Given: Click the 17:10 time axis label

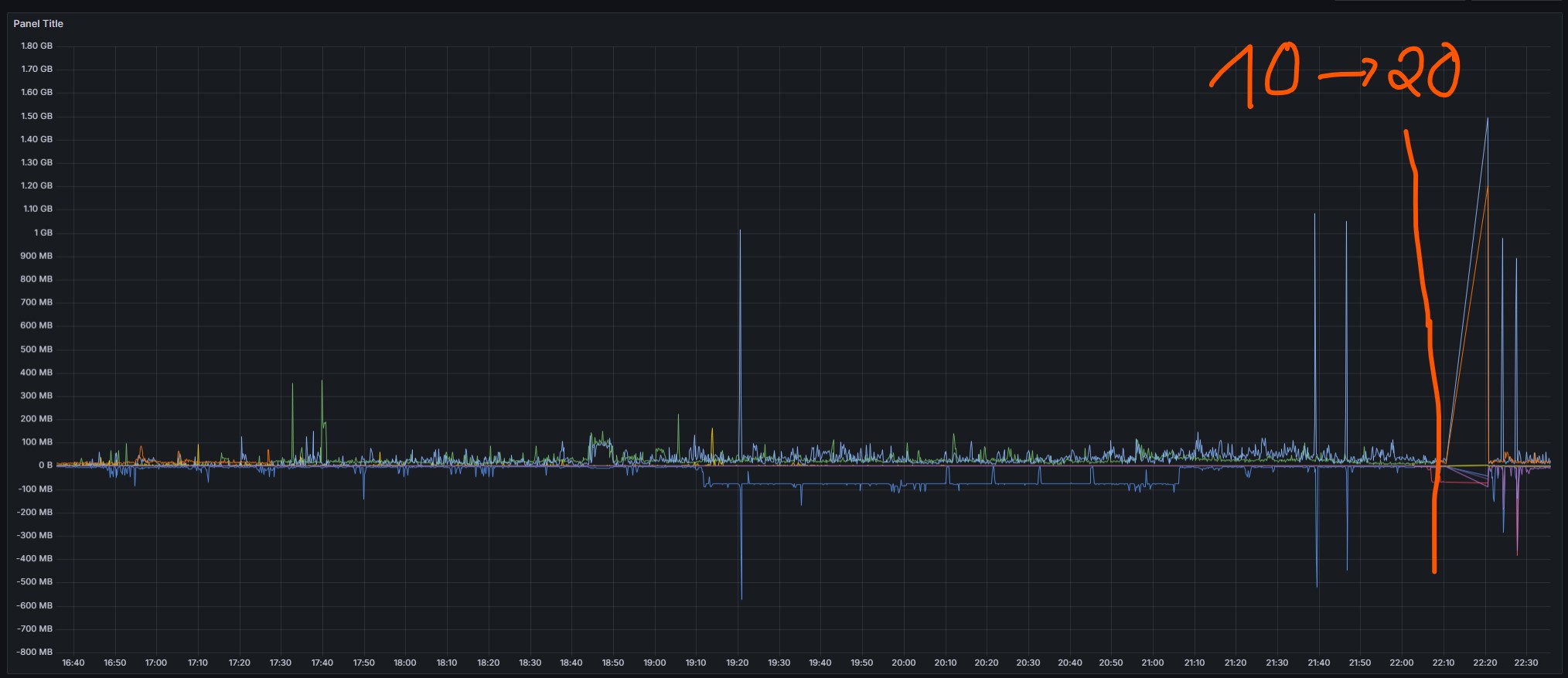Looking at the screenshot, I should [198, 663].
